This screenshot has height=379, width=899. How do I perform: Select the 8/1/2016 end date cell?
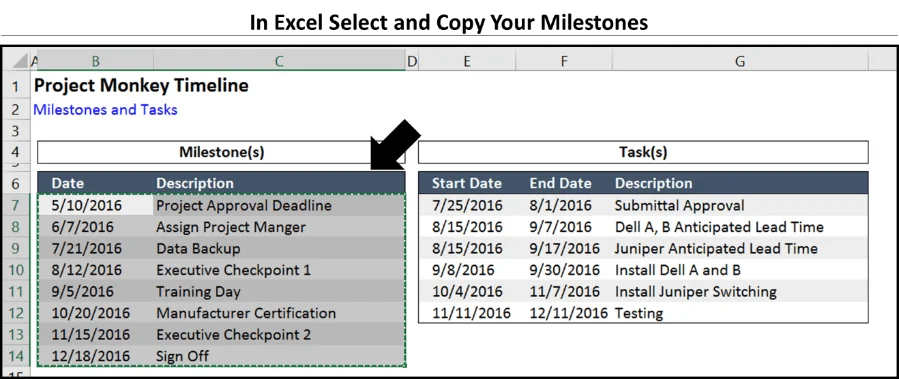564,205
